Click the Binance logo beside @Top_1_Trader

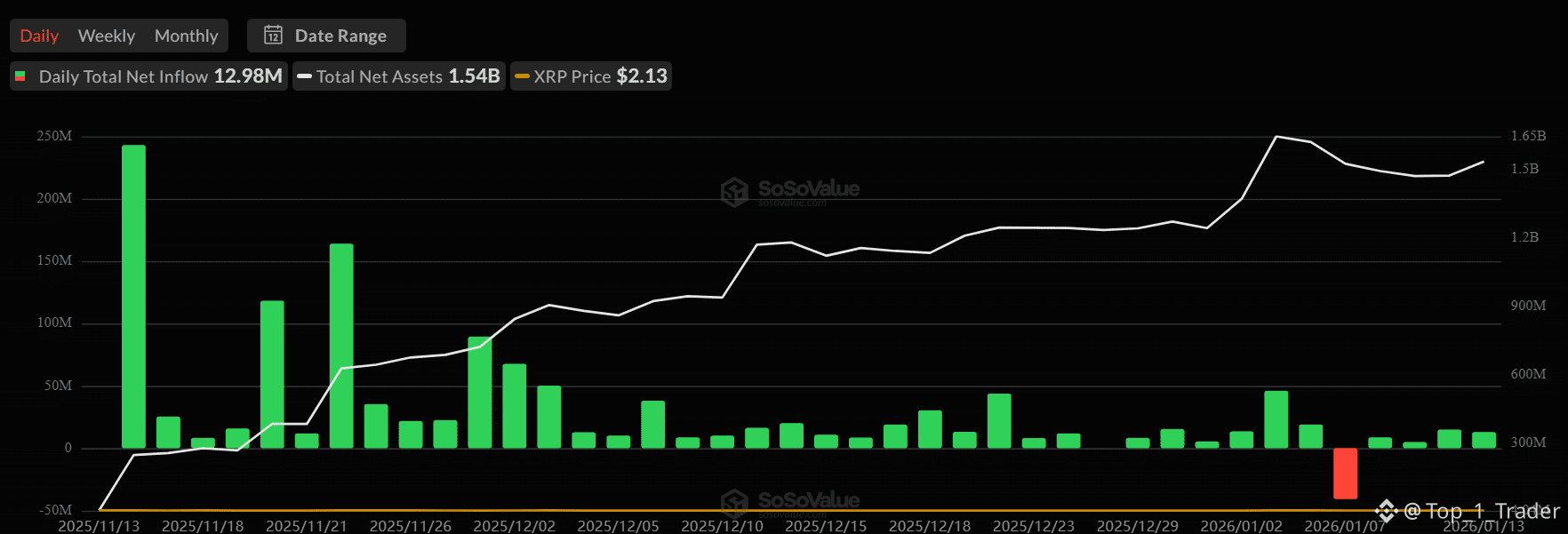[1386, 511]
